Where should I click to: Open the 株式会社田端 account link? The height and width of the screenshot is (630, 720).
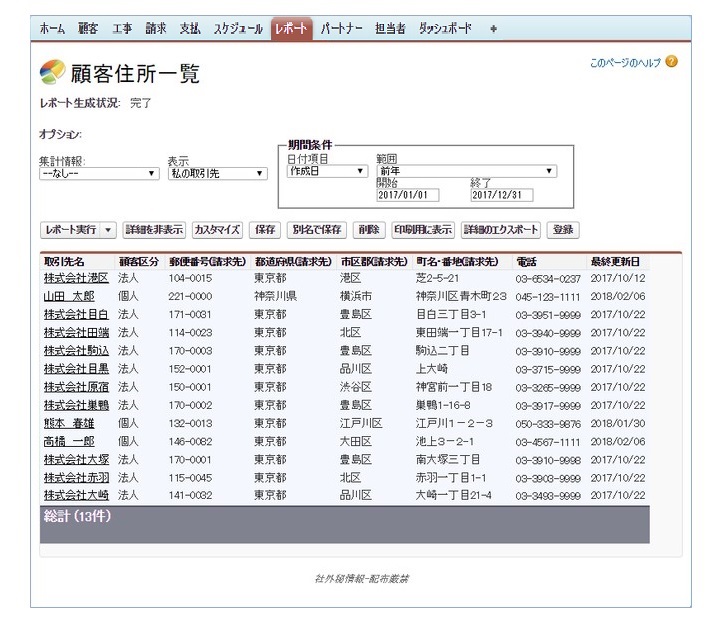point(76,332)
